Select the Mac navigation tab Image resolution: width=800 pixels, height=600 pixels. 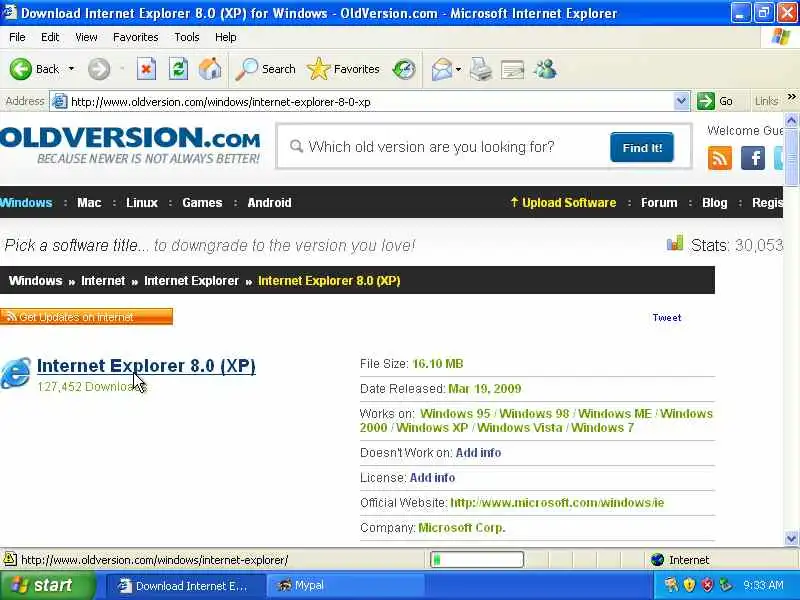pyautogui.click(x=89, y=203)
